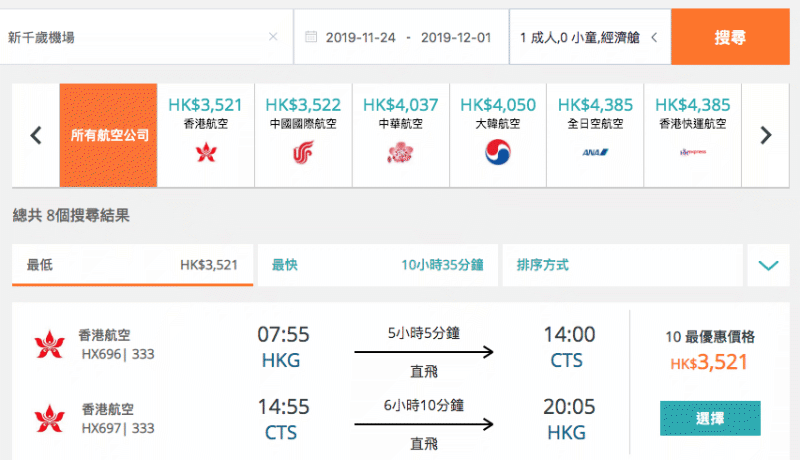This screenshot has width=800, height=460.
Task: Open the date picker calendar icon
Action: coord(311,37)
